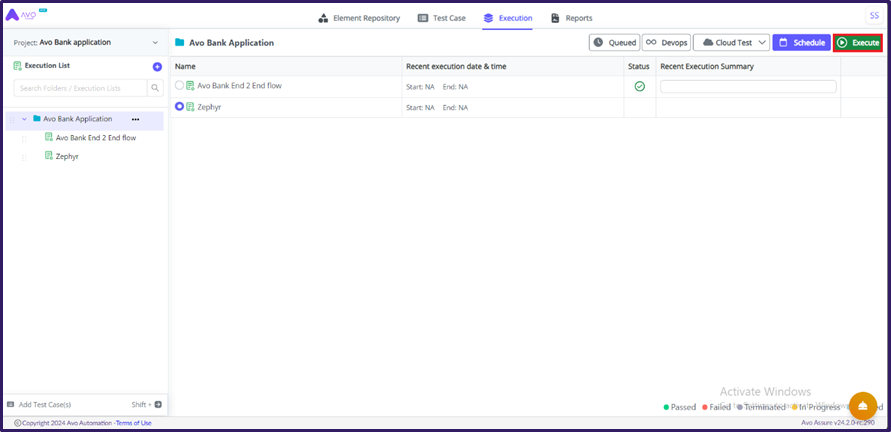Click the drag handle beside Zephyr in sidebar
891x432 pixels.
(24, 157)
